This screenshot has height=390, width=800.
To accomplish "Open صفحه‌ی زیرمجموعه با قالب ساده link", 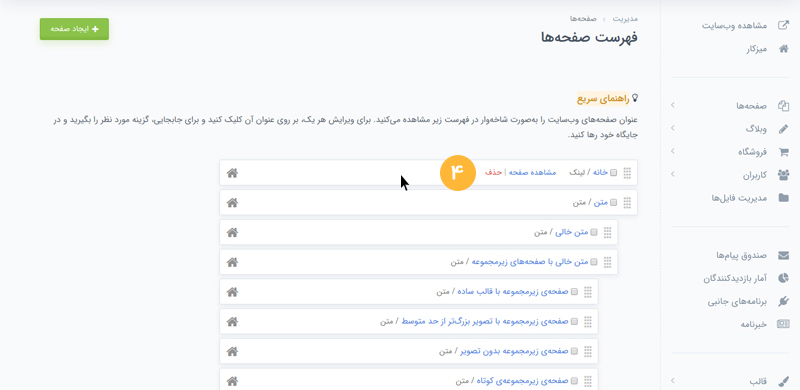I will coord(513,292).
